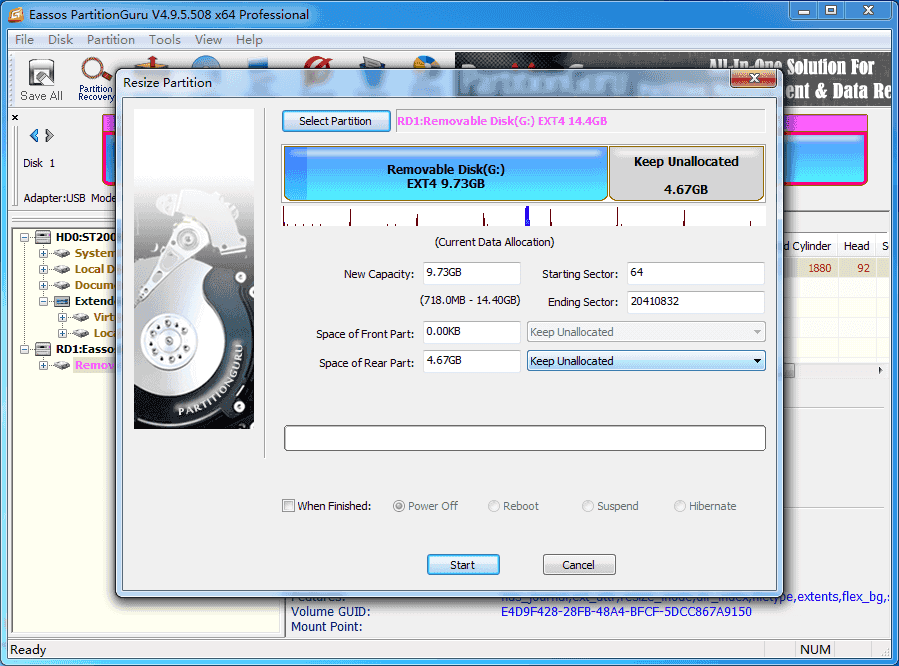Viewport: 899px width, 666px height.
Task: Click the Volume GUID value text
Action: tap(626, 612)
